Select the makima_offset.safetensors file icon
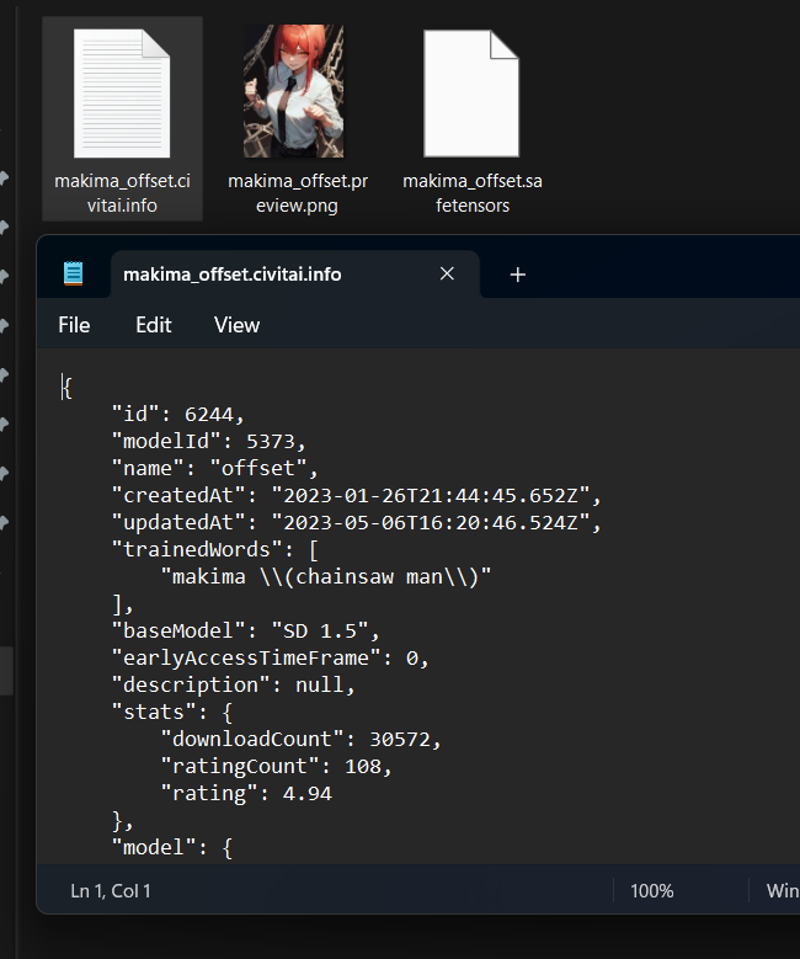 (x=472, y=94)
